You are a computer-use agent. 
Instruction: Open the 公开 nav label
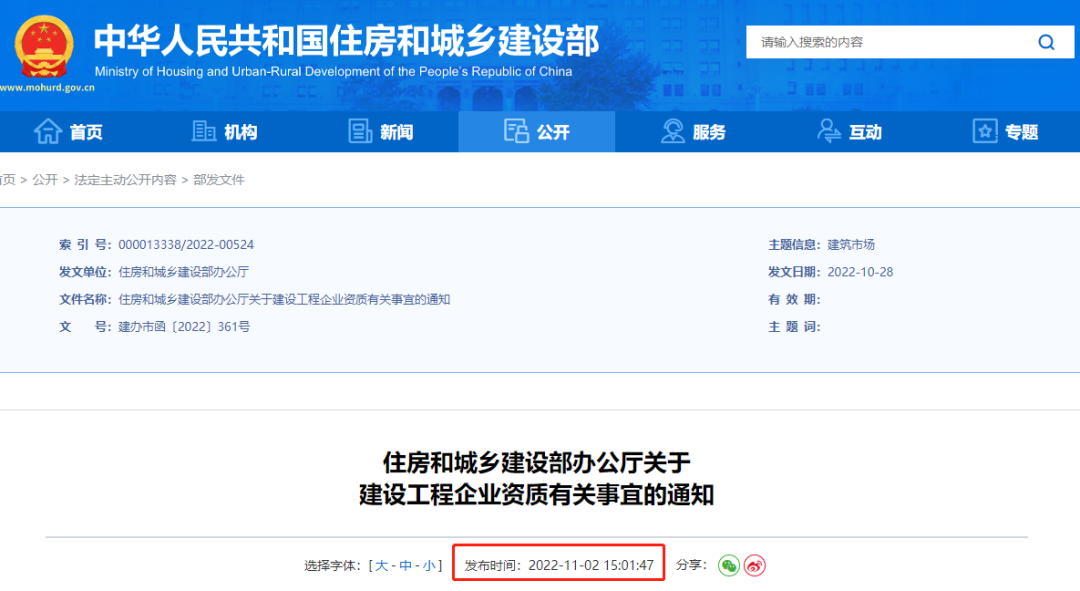(554, 132)
